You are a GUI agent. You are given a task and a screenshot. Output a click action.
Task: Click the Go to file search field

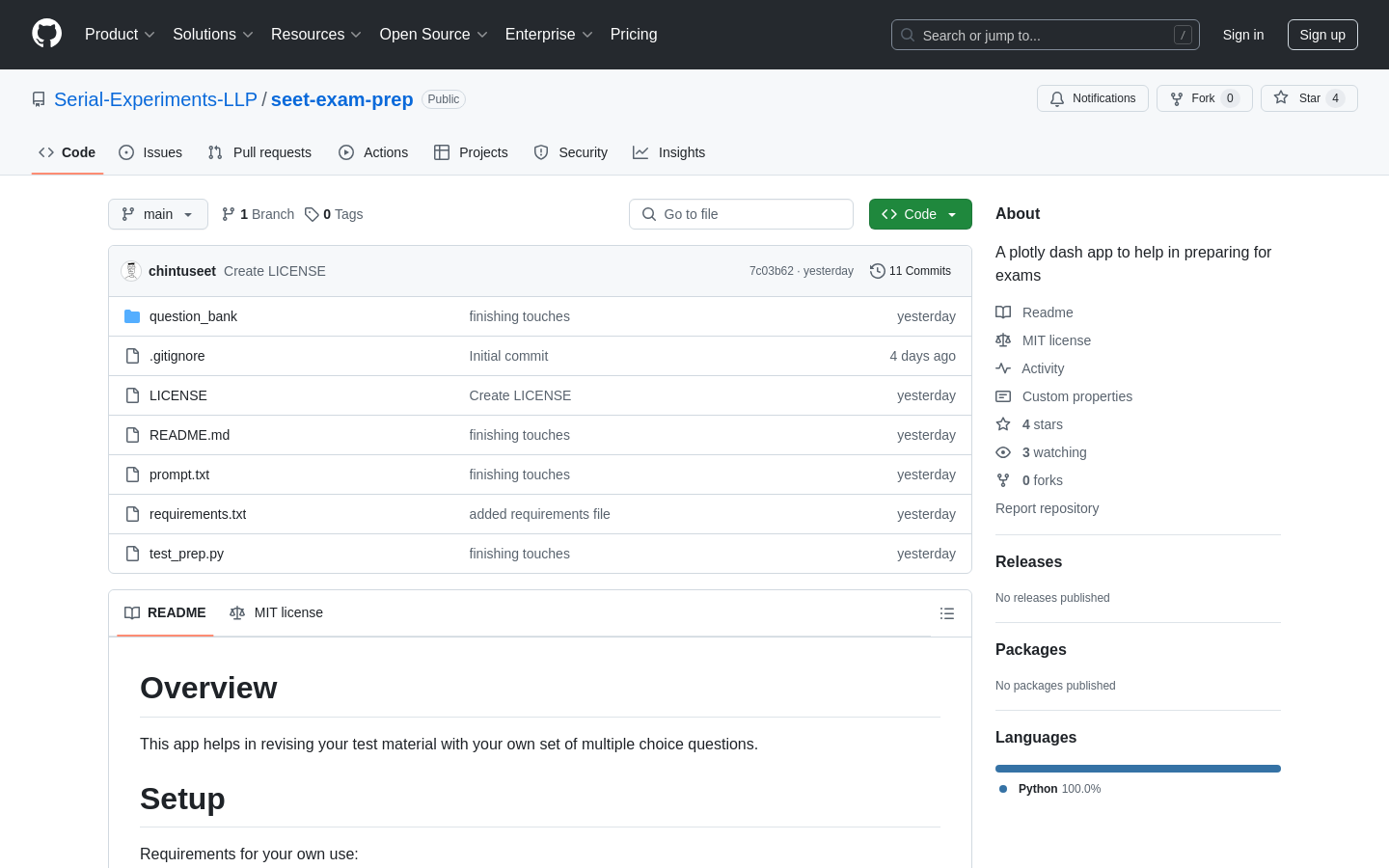(x=741, y=214)
